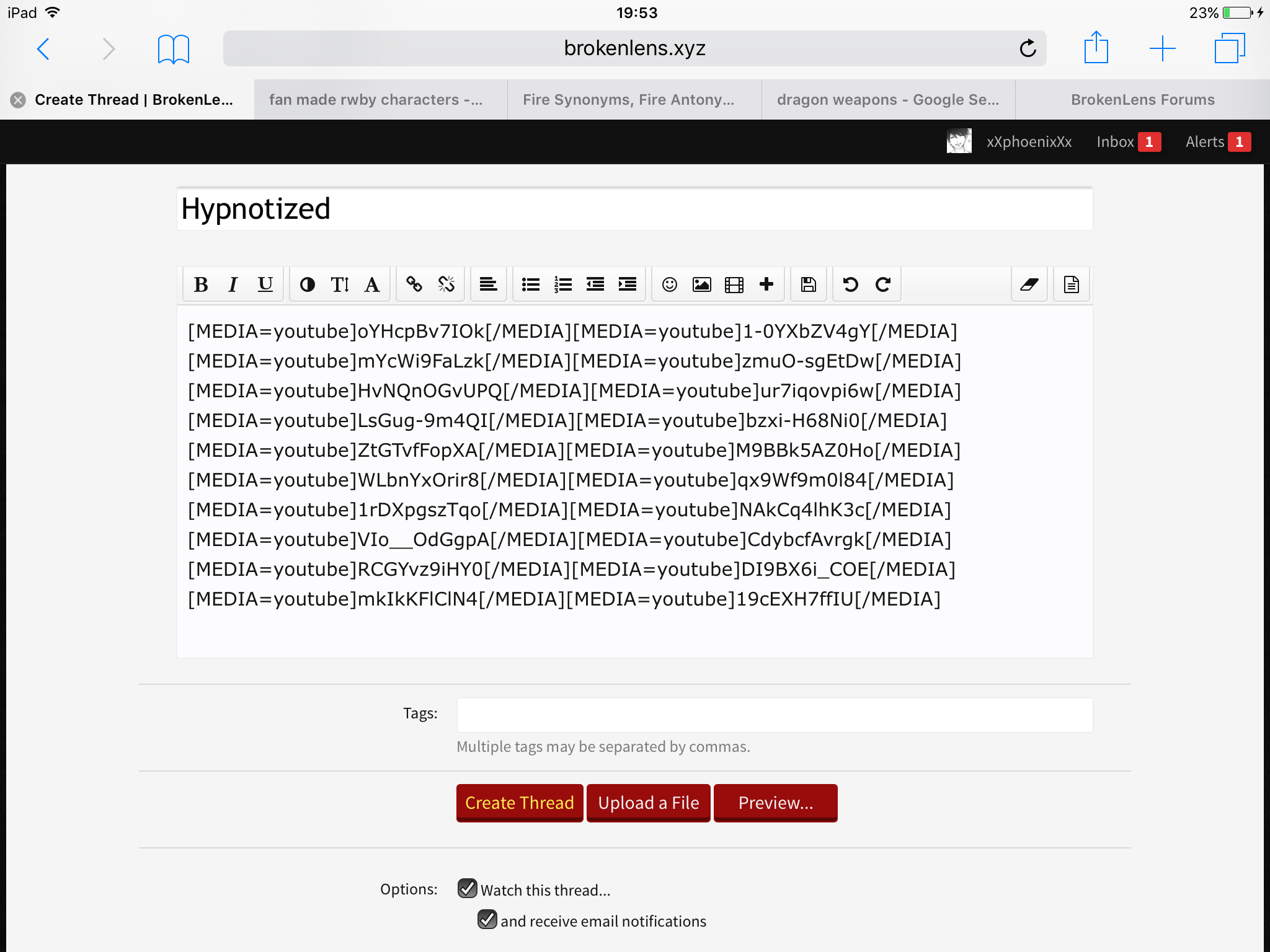1270x952 pixels.
Task: Toggle Italic formatting in the editor toolbar
Action: coord(233,284)
